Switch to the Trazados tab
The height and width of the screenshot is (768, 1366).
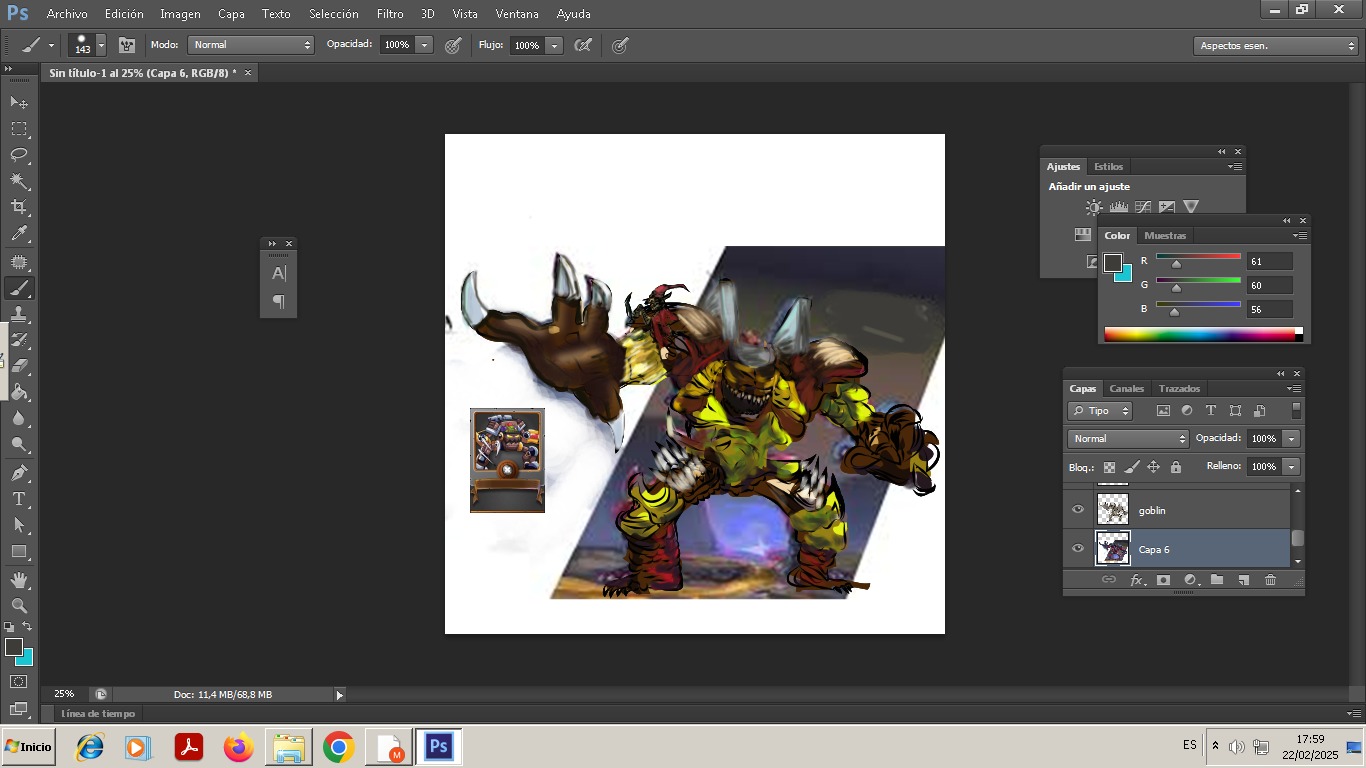pos(1179,388)
